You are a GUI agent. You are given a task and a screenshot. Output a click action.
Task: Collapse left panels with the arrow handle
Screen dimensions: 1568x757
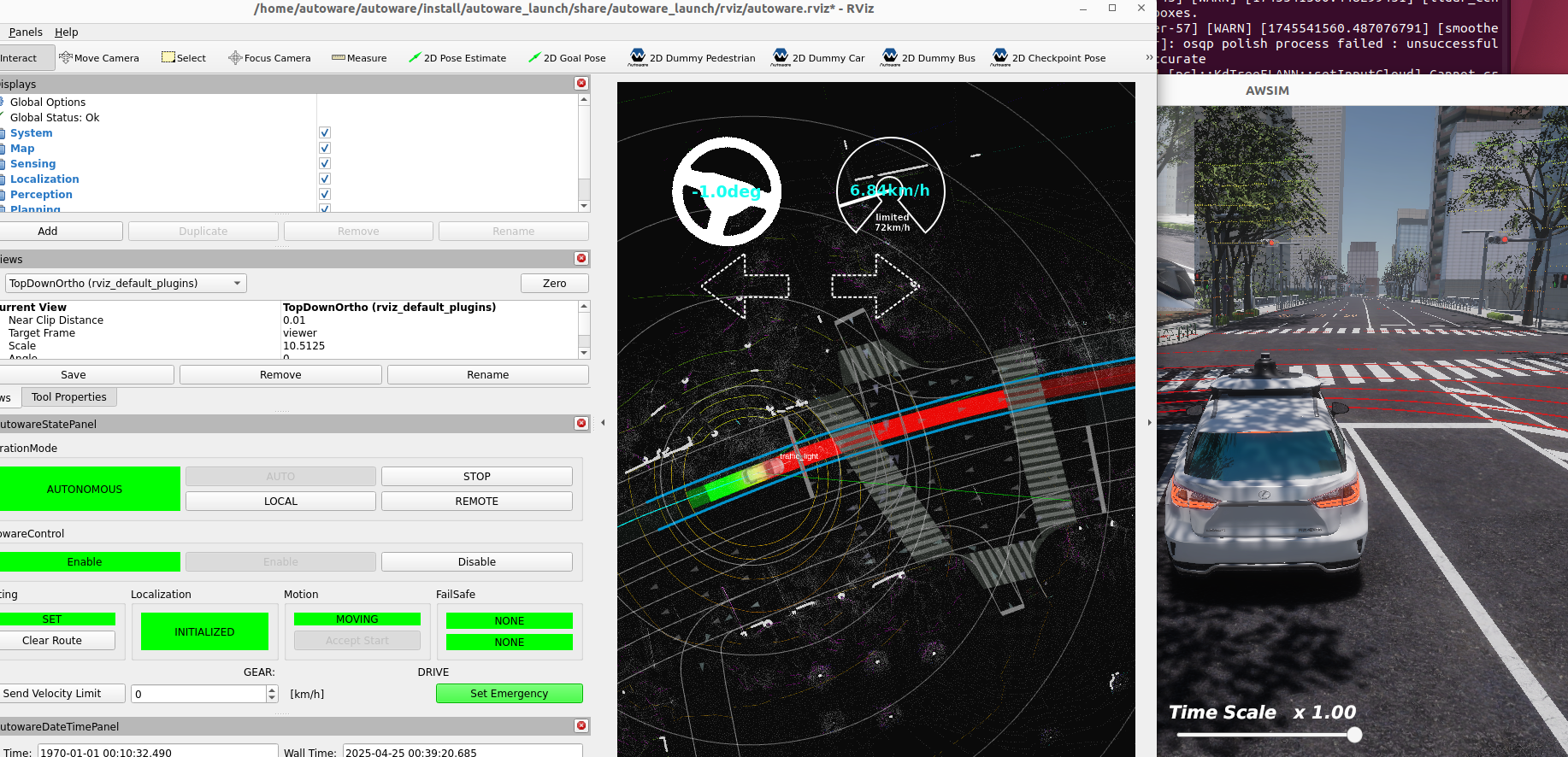[603, 422]
